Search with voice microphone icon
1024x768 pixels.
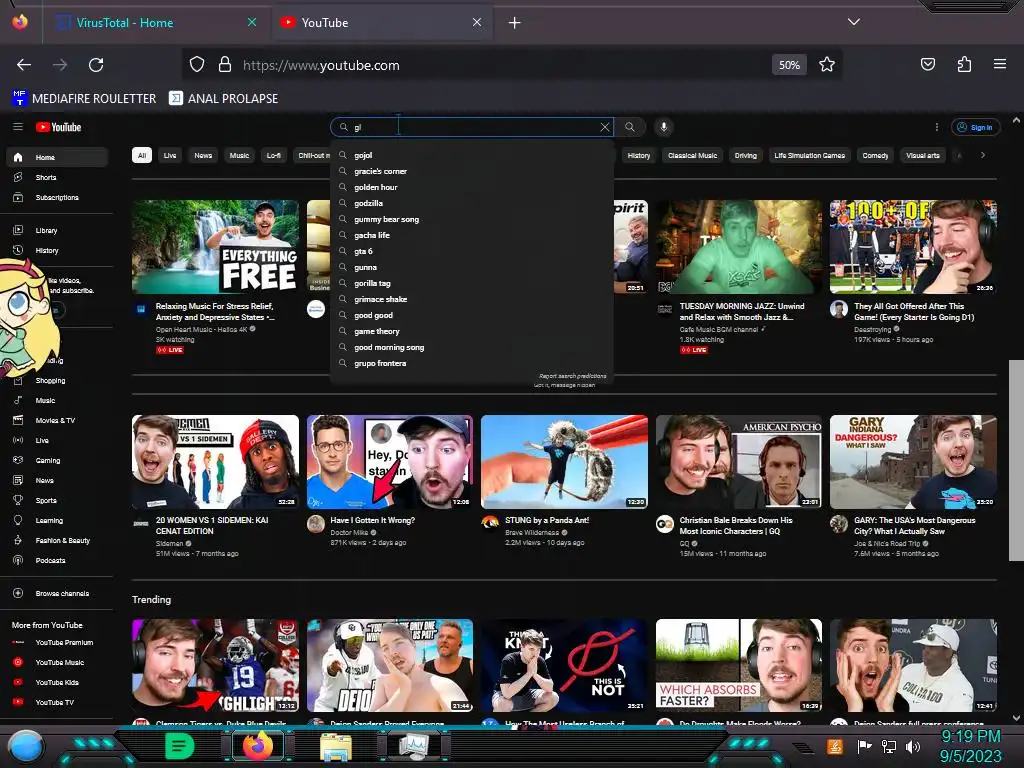click(664, 127)
